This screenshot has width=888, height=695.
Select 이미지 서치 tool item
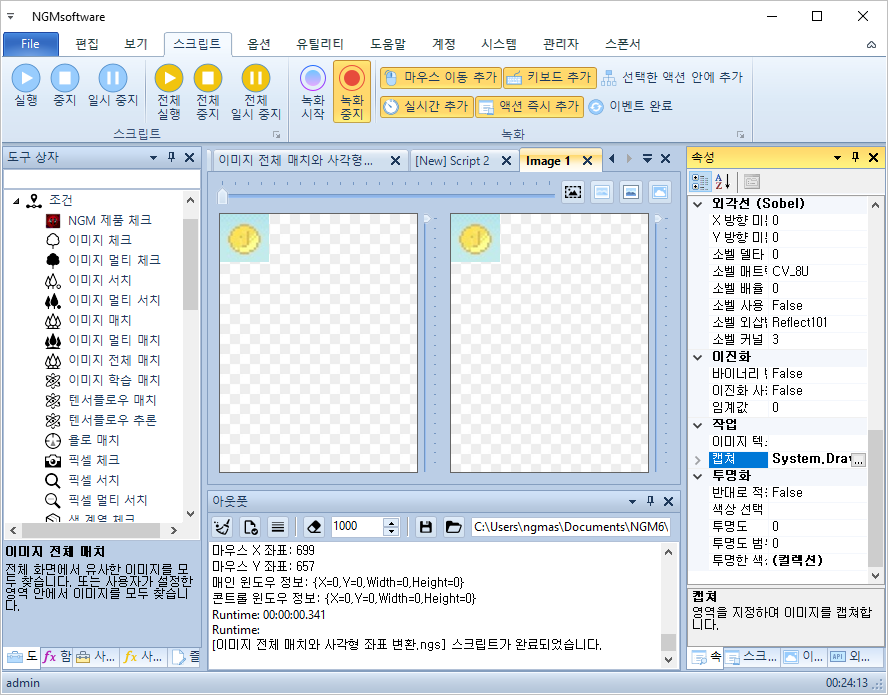pyautogui.click(x=100, y=280)
